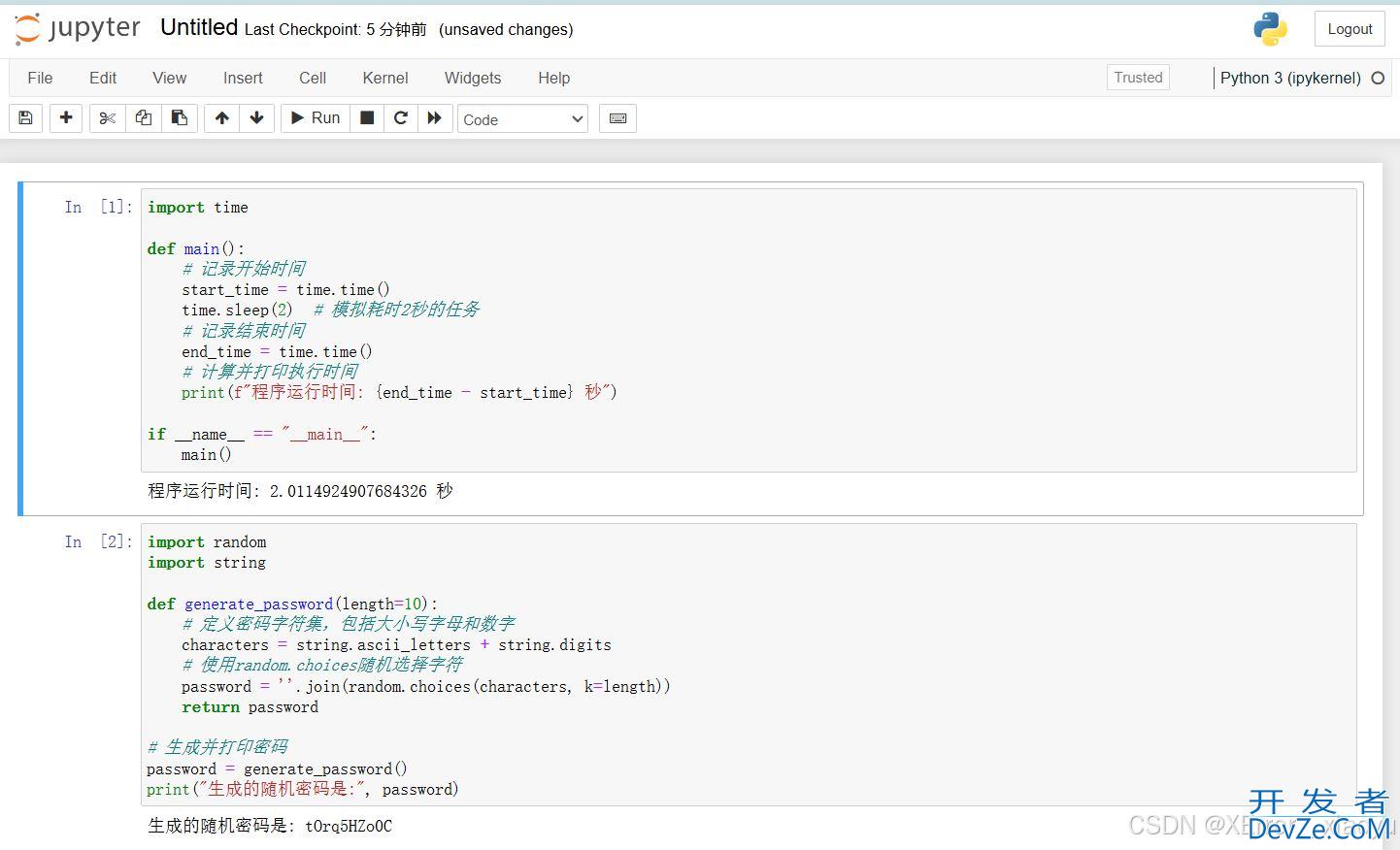Image resolution: width=1400 pixels, height=850 pixels.
Task: Click the 'def main():' code line
Action: pyautogui.click(x=196, y=248)
